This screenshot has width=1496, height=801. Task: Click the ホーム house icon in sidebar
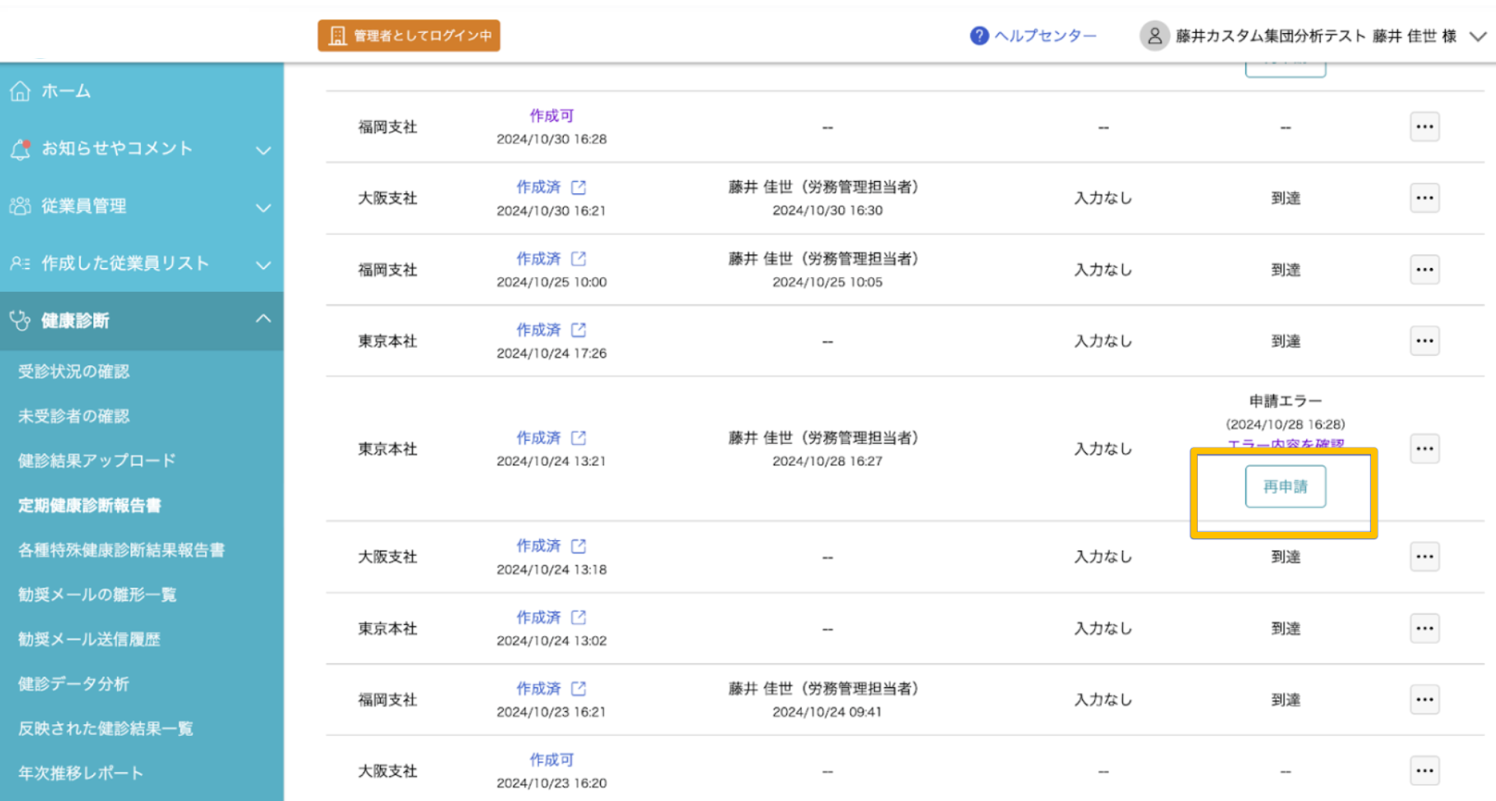(19, 91)
